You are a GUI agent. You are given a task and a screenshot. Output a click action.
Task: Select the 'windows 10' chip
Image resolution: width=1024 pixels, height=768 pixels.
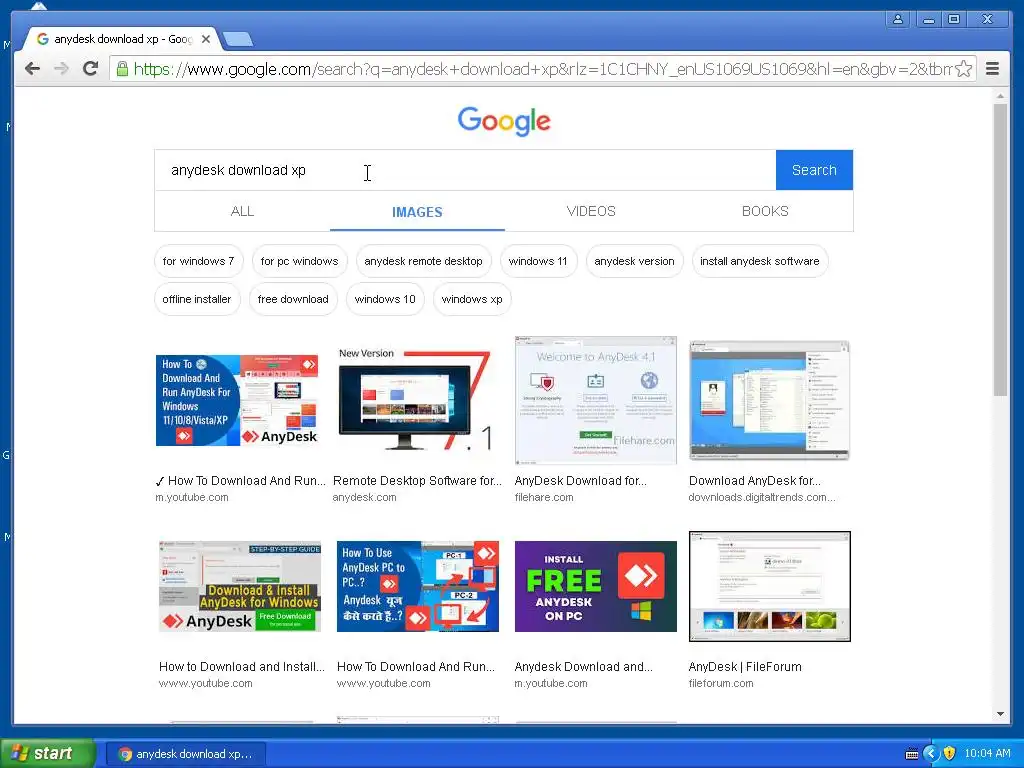click(385, 299)
